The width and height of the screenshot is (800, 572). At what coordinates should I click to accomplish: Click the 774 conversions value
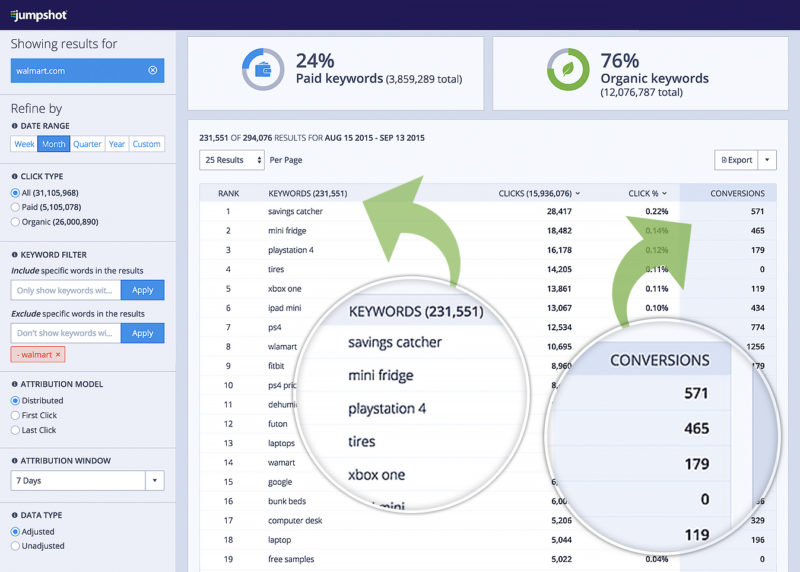(x=758, y=327)
